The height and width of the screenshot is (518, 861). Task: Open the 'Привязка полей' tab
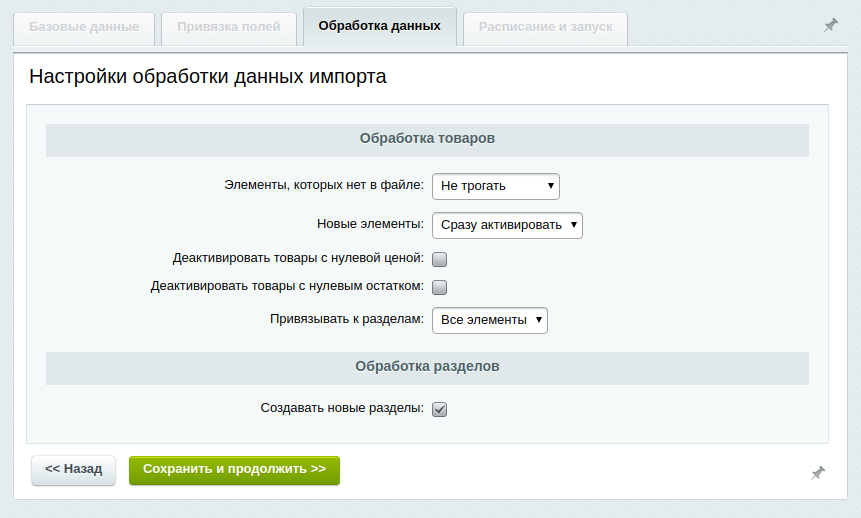[229, 27]
